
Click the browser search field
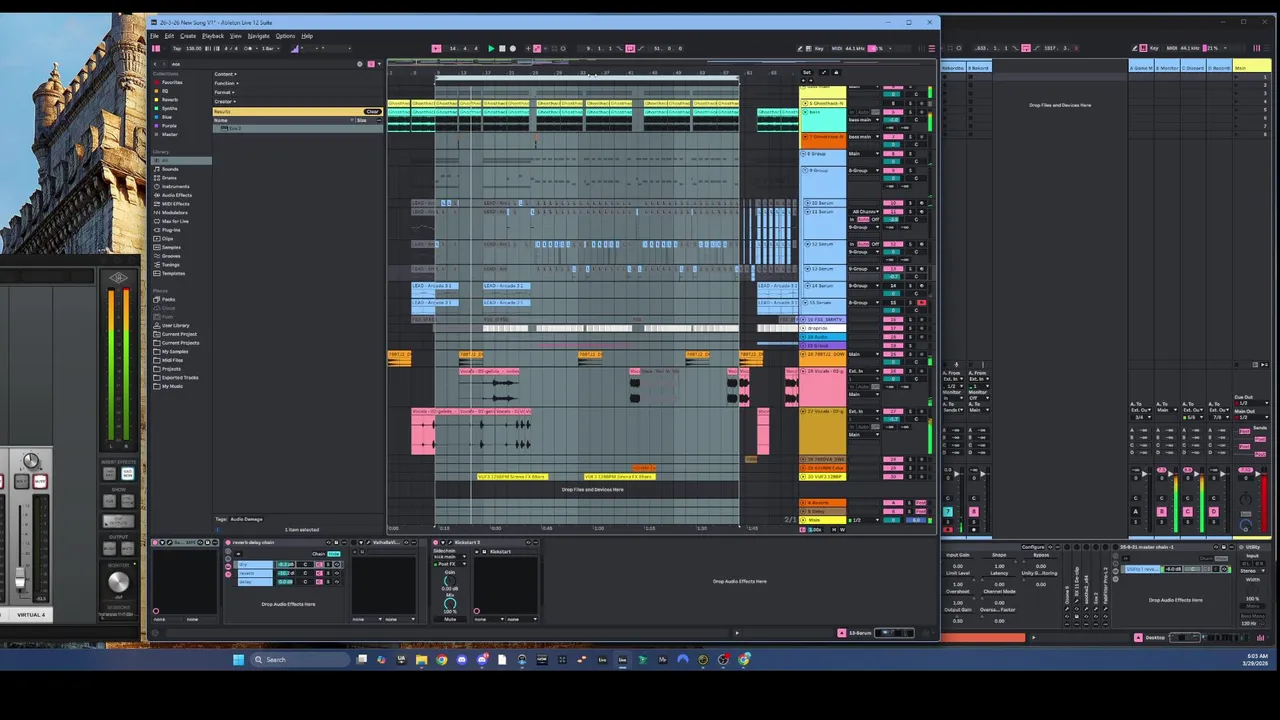(x=264, y=64)
